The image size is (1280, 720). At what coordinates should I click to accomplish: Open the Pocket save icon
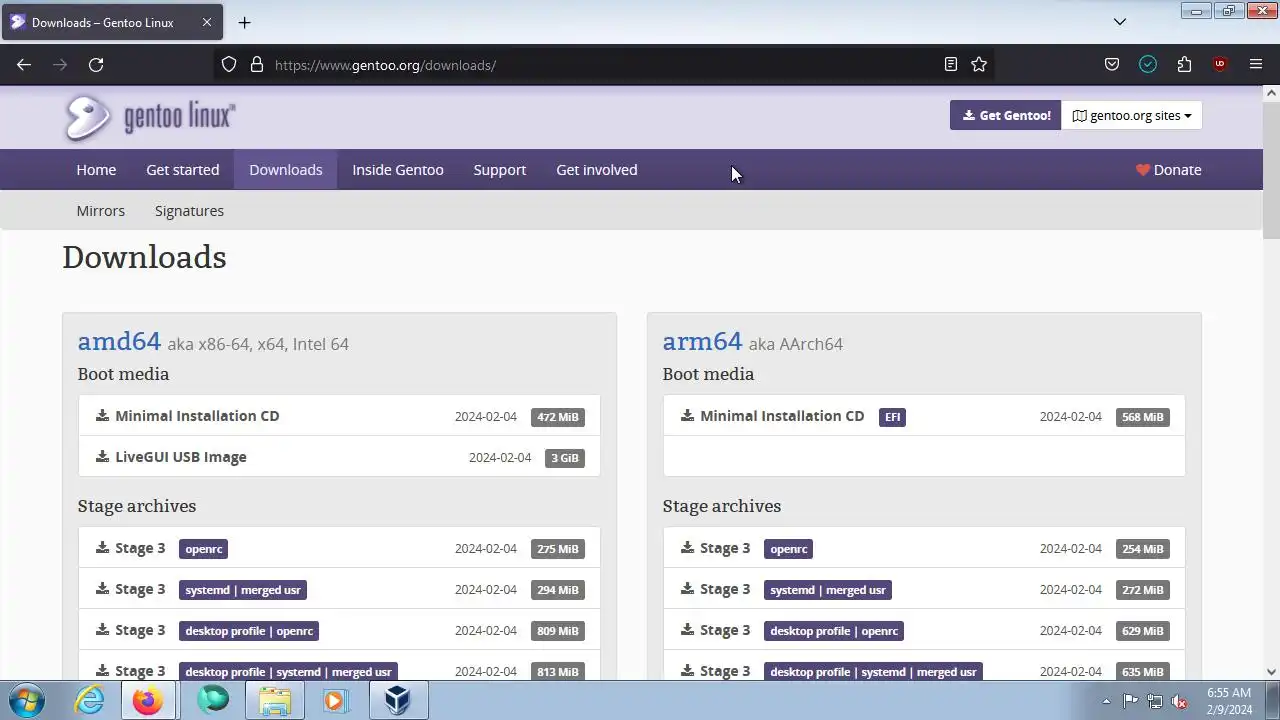click(1112, 65)
